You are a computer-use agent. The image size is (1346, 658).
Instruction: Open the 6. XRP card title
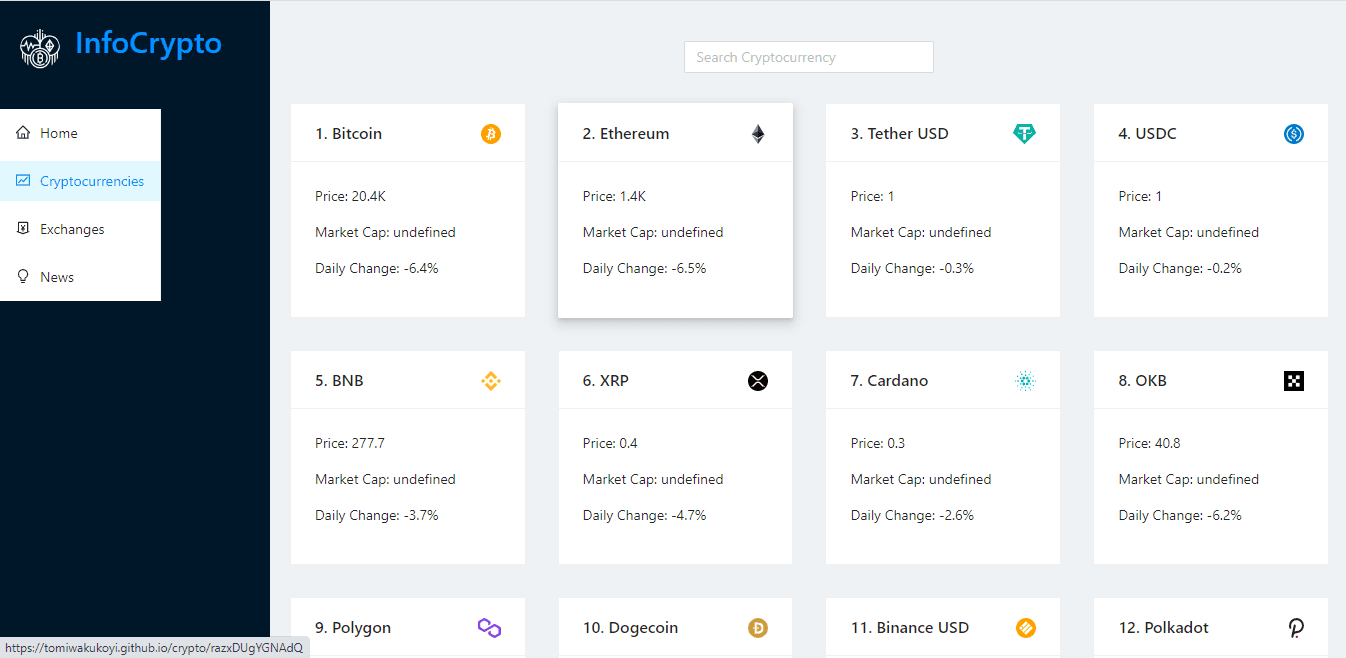[x=606, y=381]
